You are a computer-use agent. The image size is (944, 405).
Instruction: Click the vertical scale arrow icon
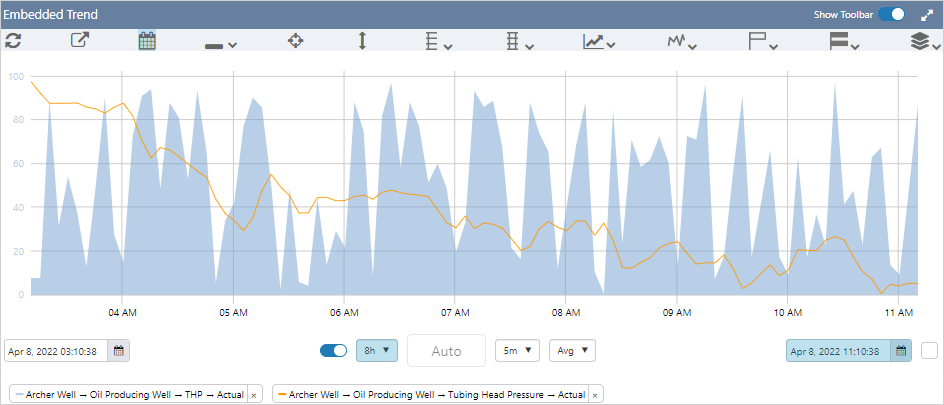point(362,41)
